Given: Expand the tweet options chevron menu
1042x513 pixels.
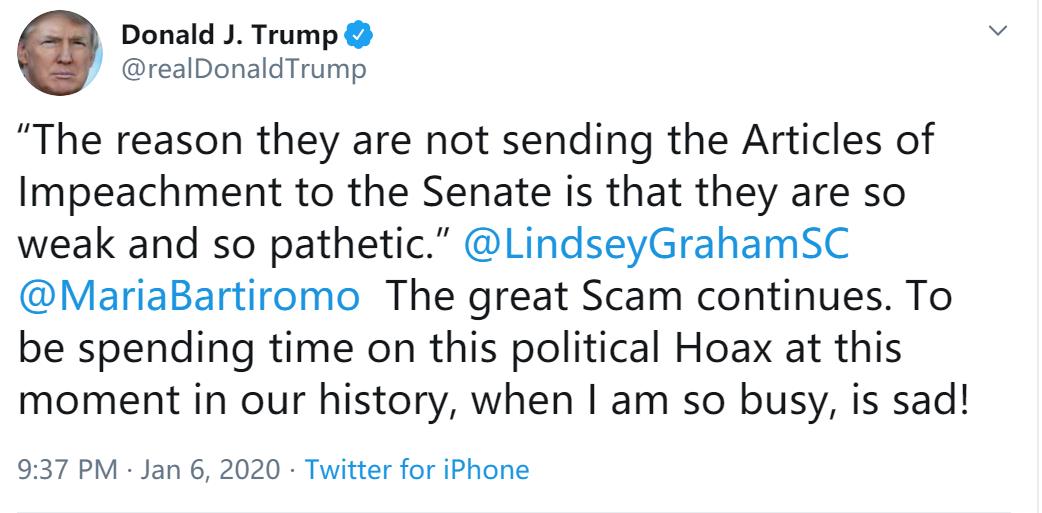Looking at the screenshot, I should click(996, 32).
